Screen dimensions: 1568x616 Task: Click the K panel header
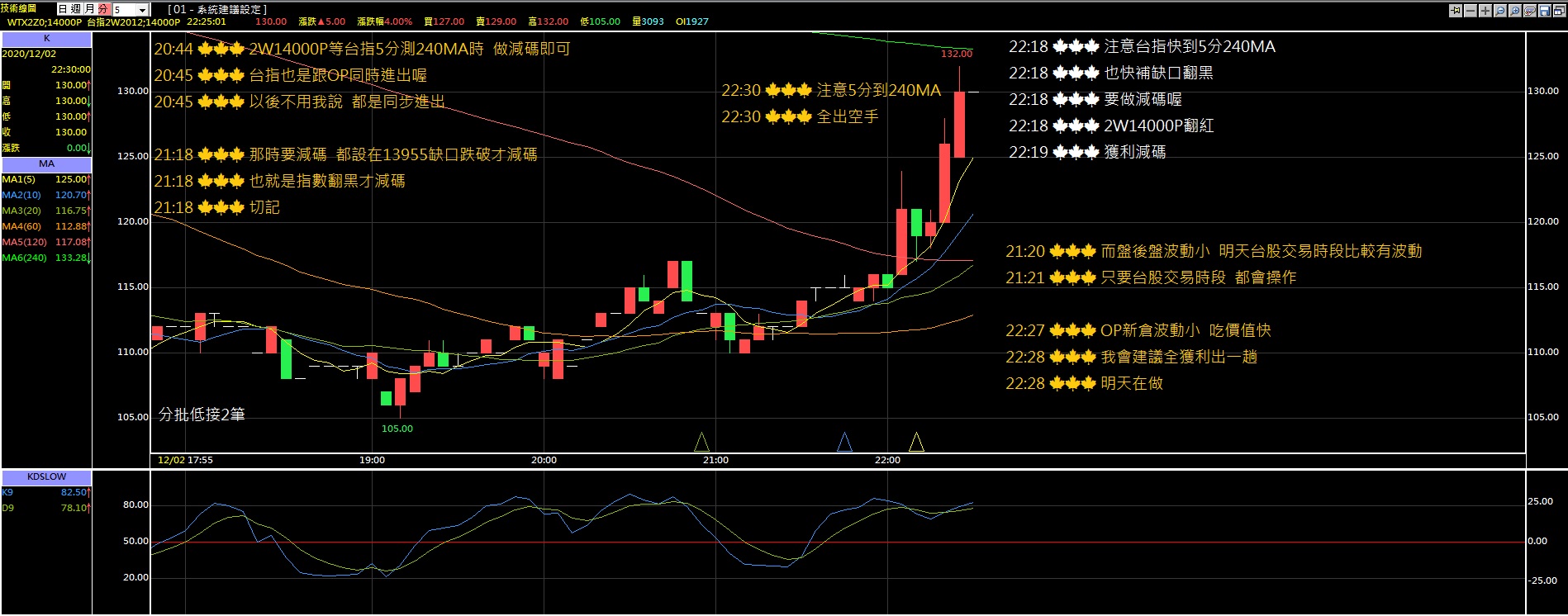point(46,39)
